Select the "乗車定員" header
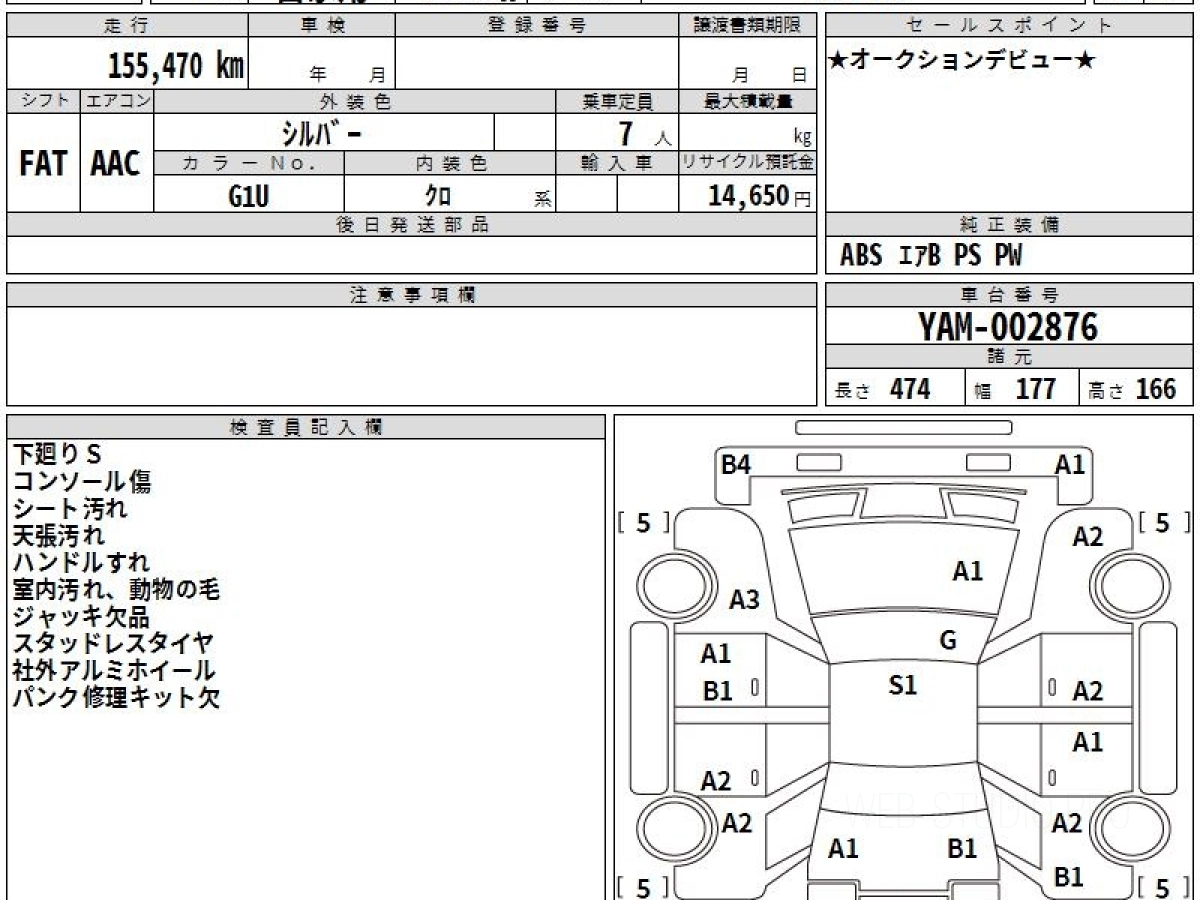 click(x=617, y=101)
